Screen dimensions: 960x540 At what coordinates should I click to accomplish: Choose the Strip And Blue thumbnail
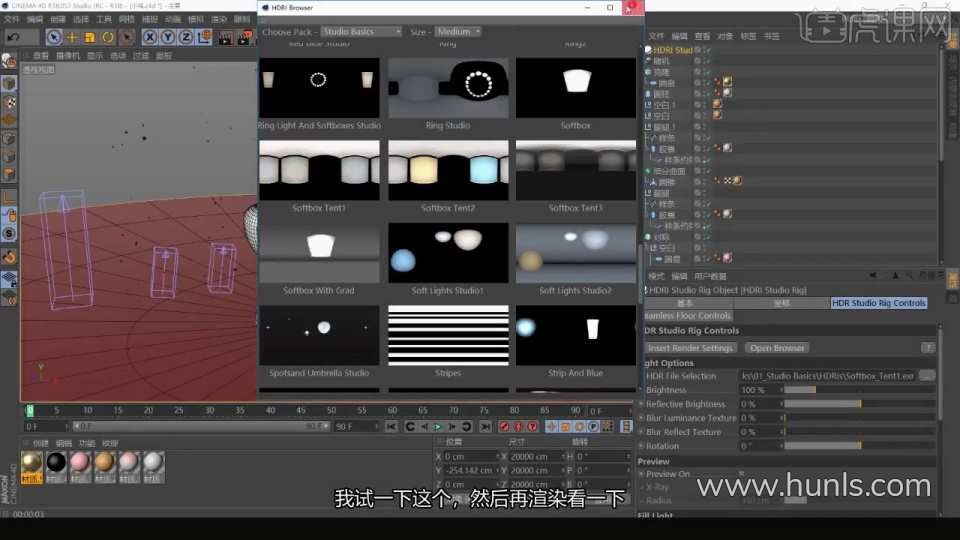(576, 336)
